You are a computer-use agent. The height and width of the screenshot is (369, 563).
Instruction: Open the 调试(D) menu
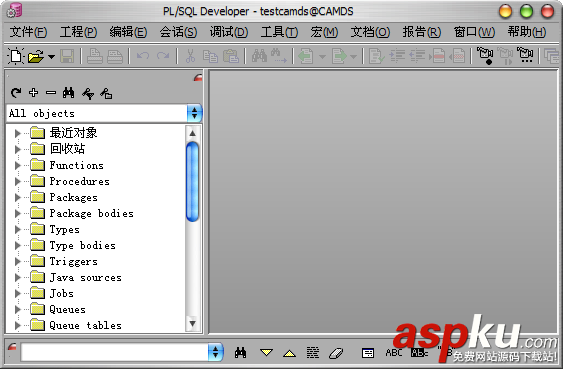(x=229, y=32)
